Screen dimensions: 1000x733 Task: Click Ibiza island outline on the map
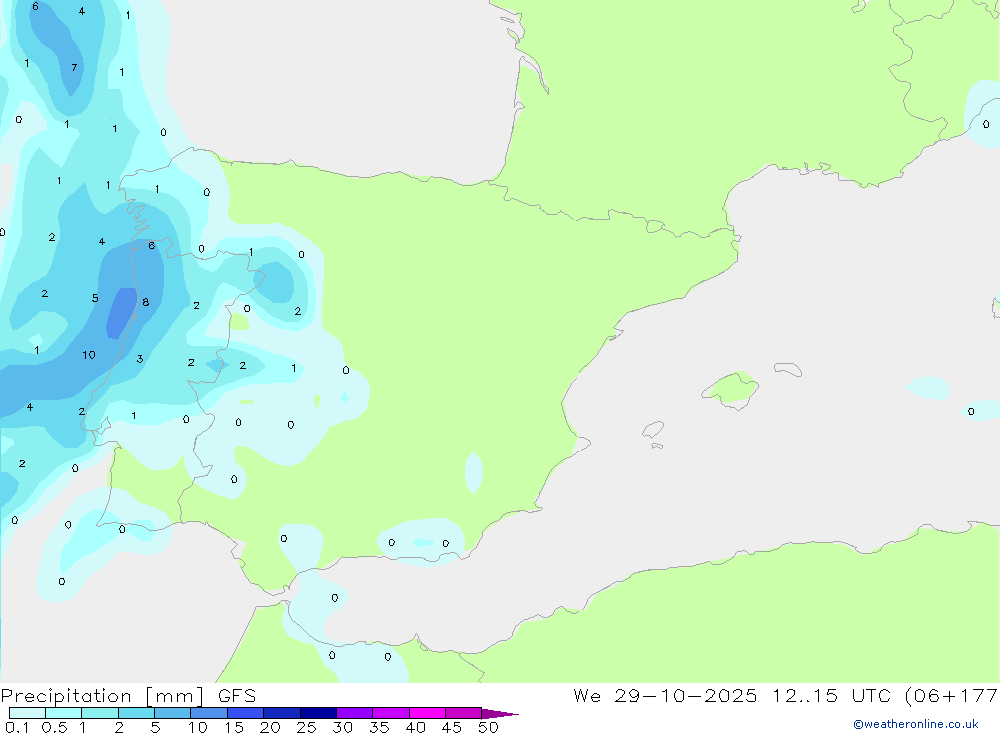[653, 429]
